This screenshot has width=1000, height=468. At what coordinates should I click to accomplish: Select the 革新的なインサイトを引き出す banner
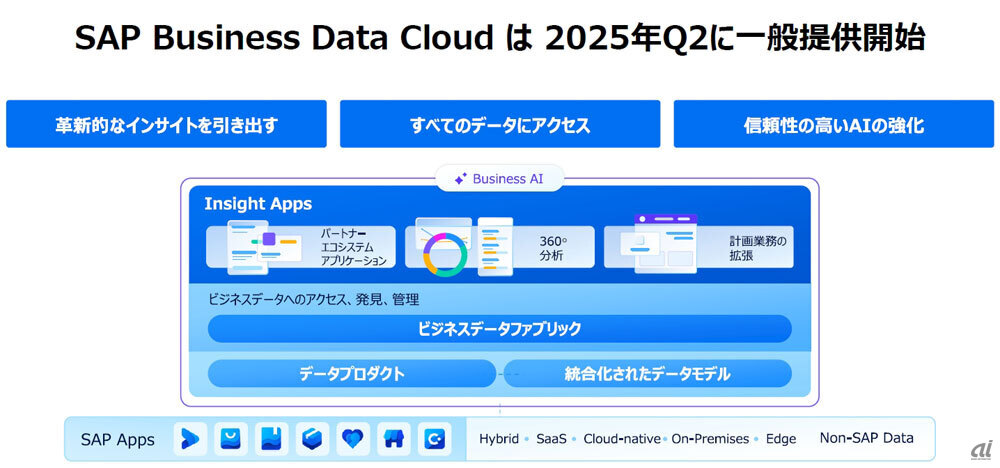click(166, 124)
